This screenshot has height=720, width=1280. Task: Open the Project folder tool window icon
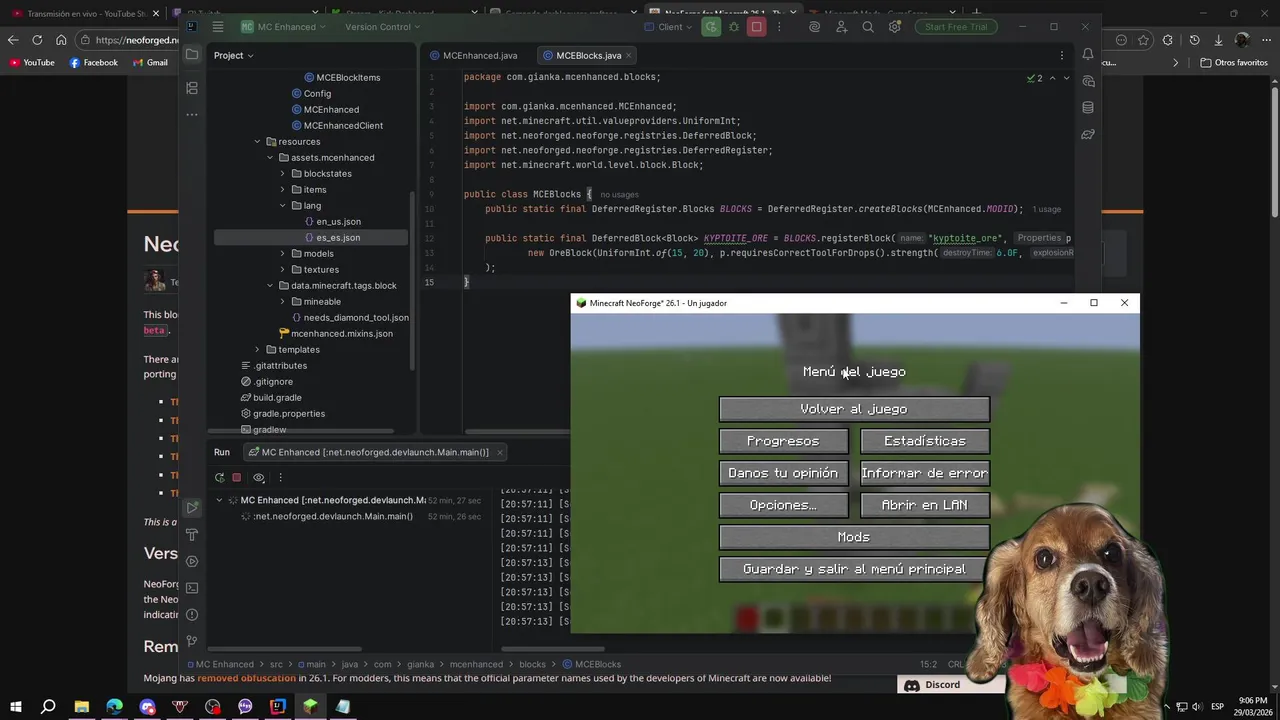192,55
